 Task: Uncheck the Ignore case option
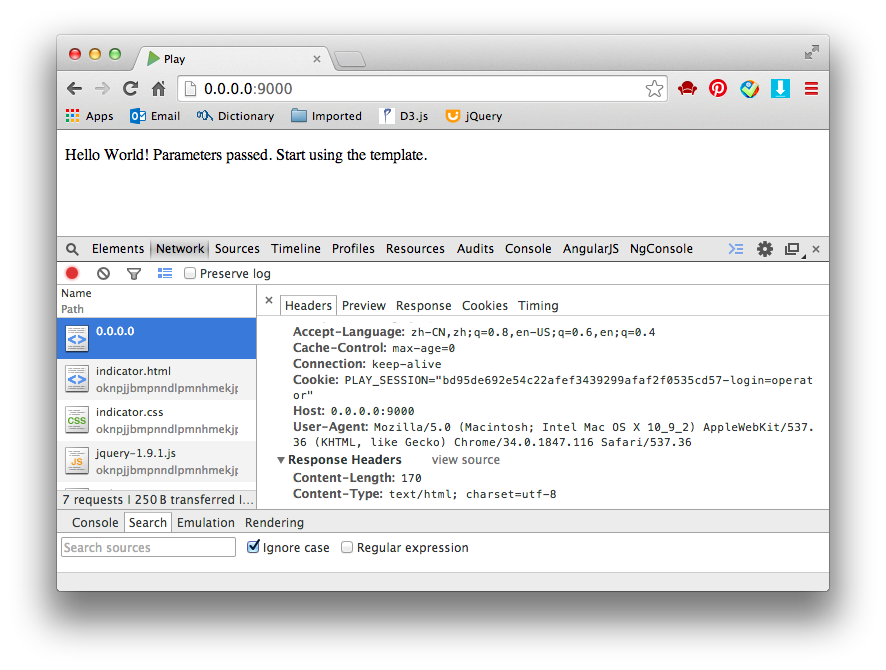254,547
